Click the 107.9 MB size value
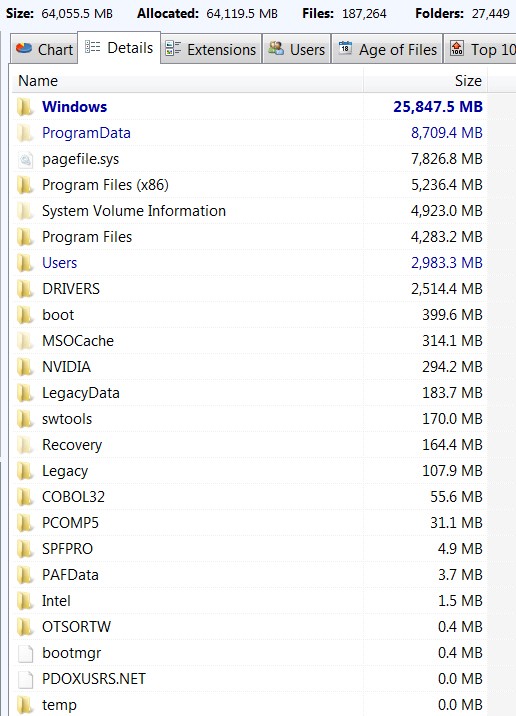 click(x=452, y=471)
